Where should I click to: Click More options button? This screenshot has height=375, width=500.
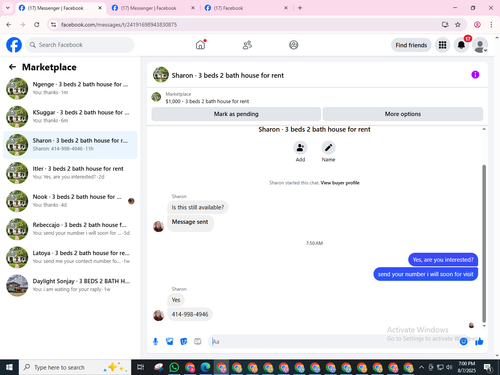point(403,114)
